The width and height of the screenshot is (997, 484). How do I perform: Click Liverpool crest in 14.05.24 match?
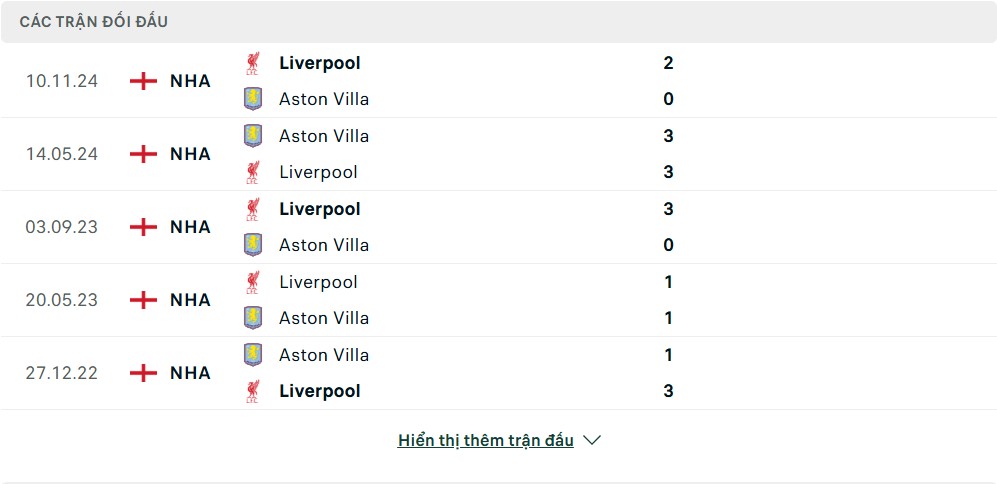pos(253,172)
